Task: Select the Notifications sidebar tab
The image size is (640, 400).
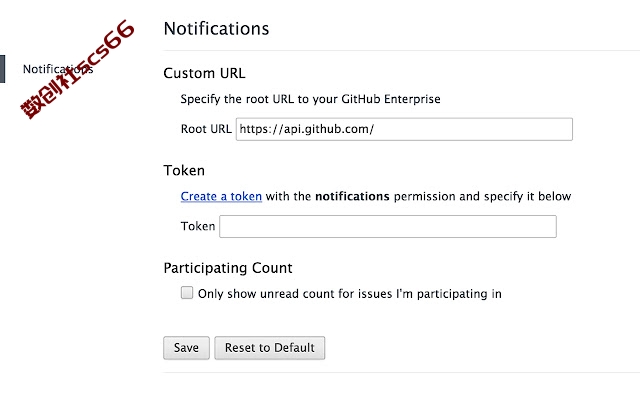Action: click(x=58, y=69)
